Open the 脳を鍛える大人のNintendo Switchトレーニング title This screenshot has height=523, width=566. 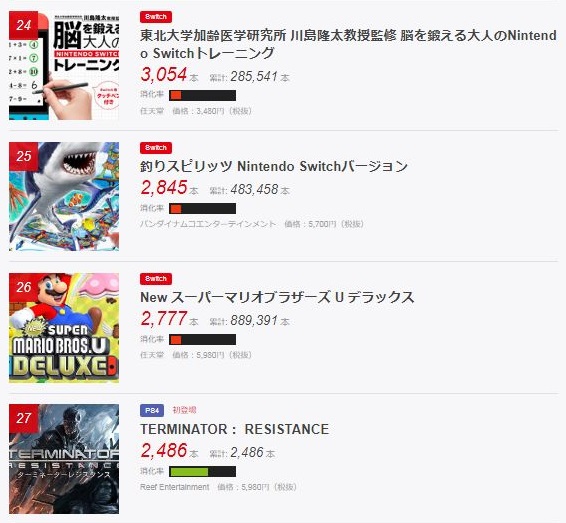click(348, 44)
